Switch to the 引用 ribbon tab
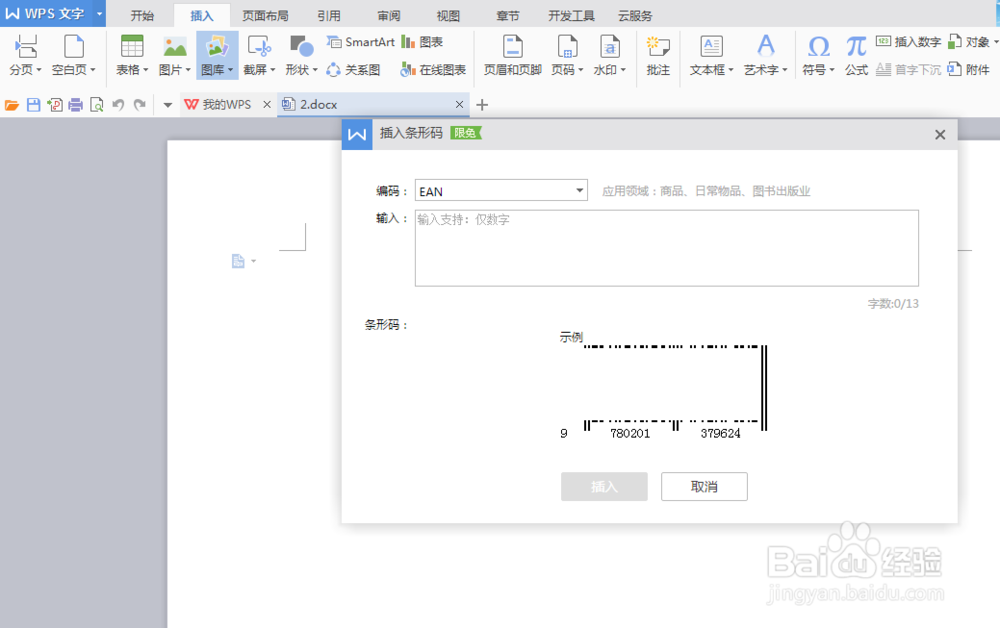Viewport: 1000px width, 628px height. pyautogui.click(x=329, y=15)
